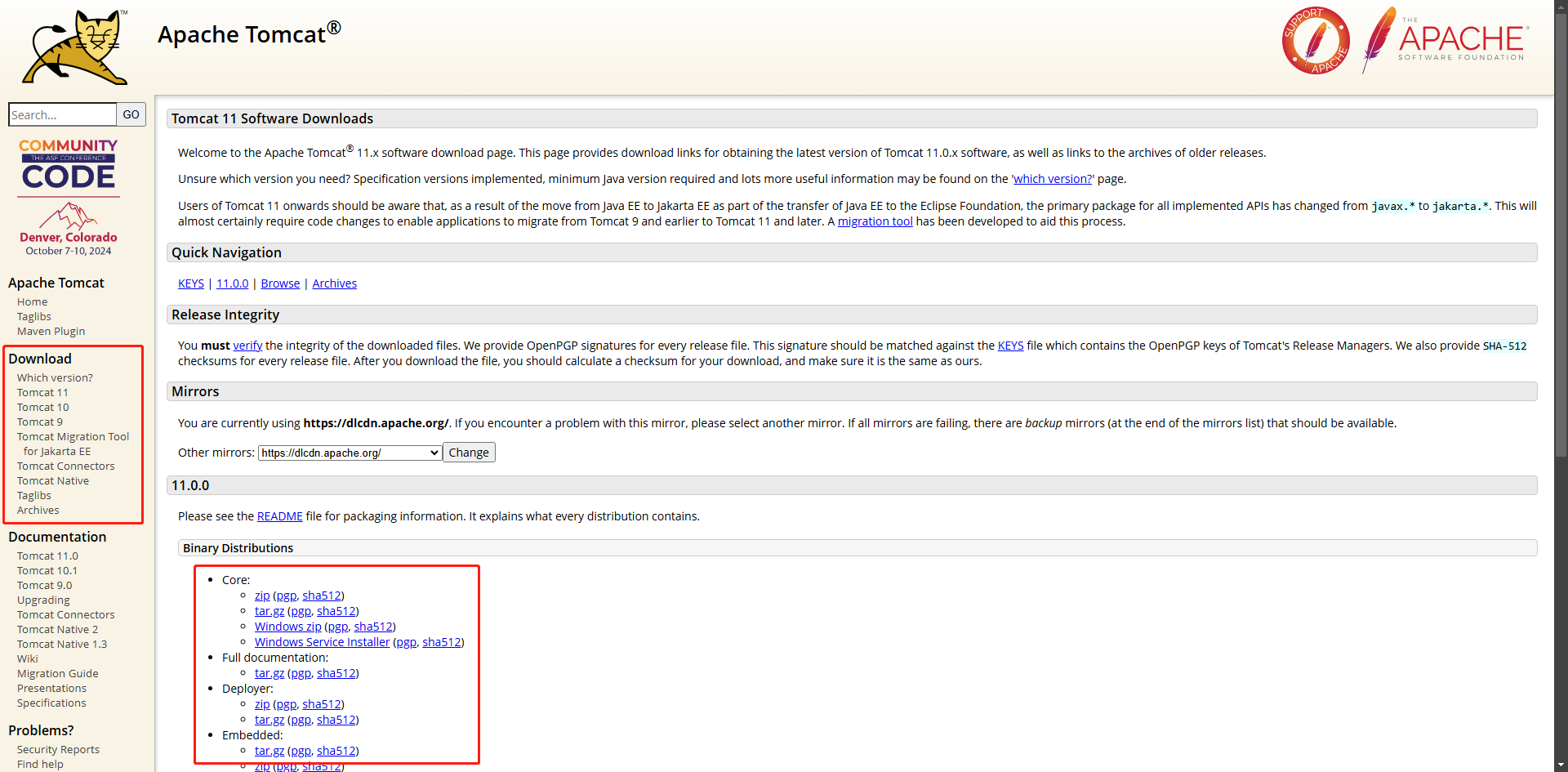1568x772 pixels.
Task: Open Tomcat 10.1 documentation
Action: point(47,571)
